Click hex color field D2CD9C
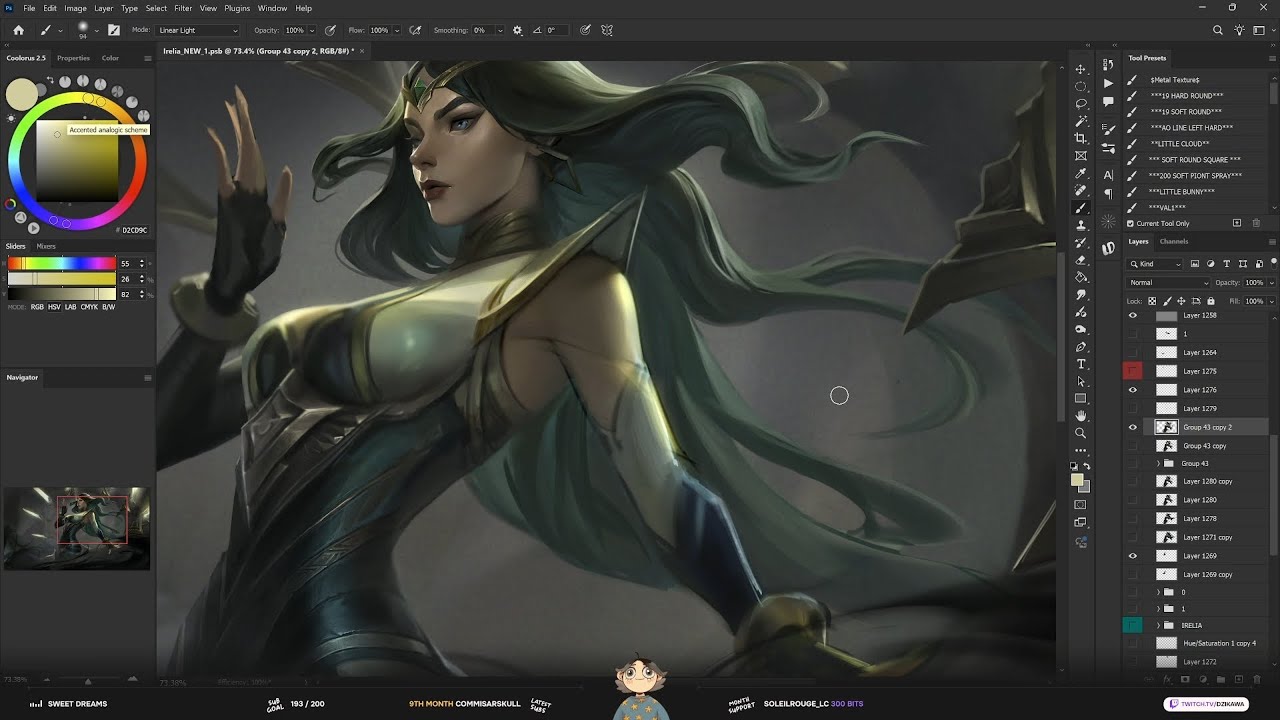Viewport: 1280px width, 720px height. tap(135, 230)
